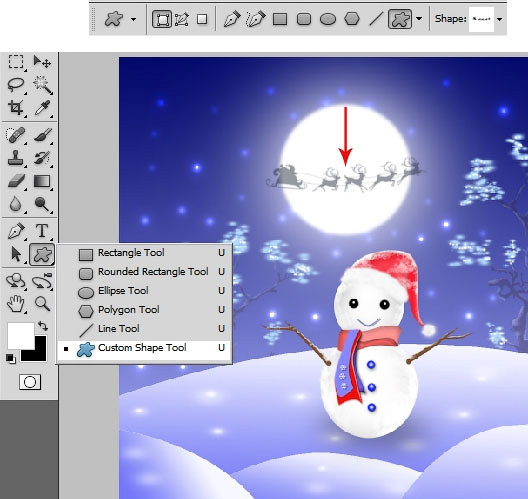This screenshot has height=499, width=528.
Task: Choose Rectangle Tool from flyout menu
Action: click(144, 253)
